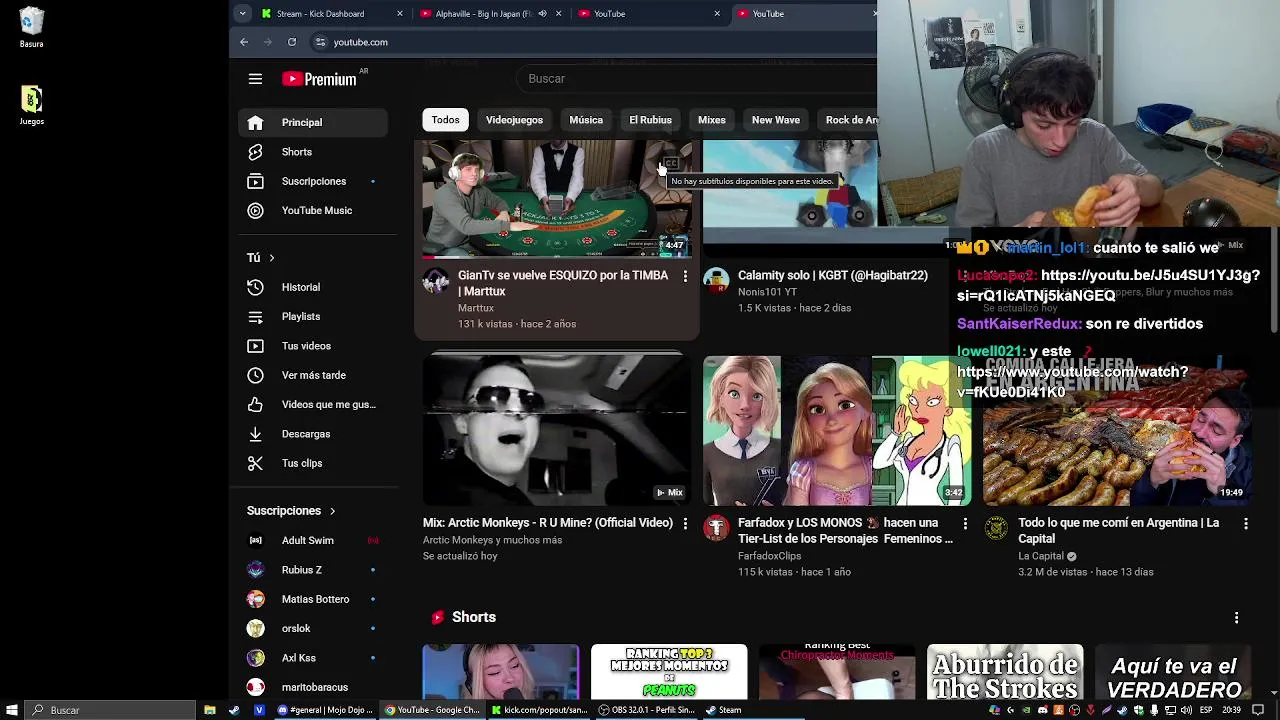Open options for Farfadox Tier-List video
The width and height of the screenshot is (1280, 720).
tap(965, 523)
